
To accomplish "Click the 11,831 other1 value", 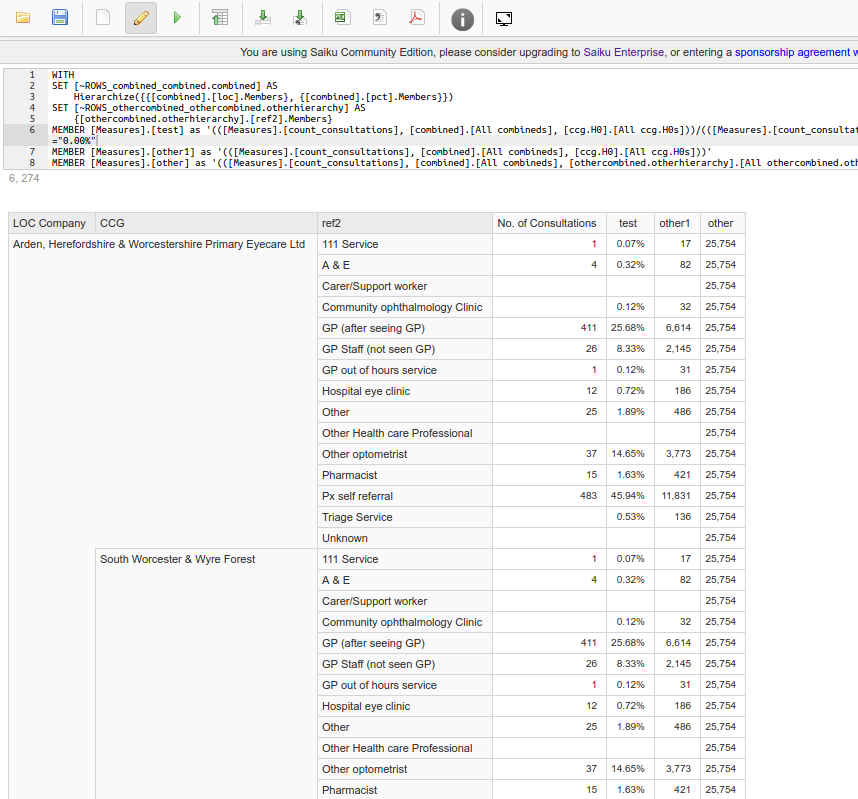I will (x=676, y=496).
